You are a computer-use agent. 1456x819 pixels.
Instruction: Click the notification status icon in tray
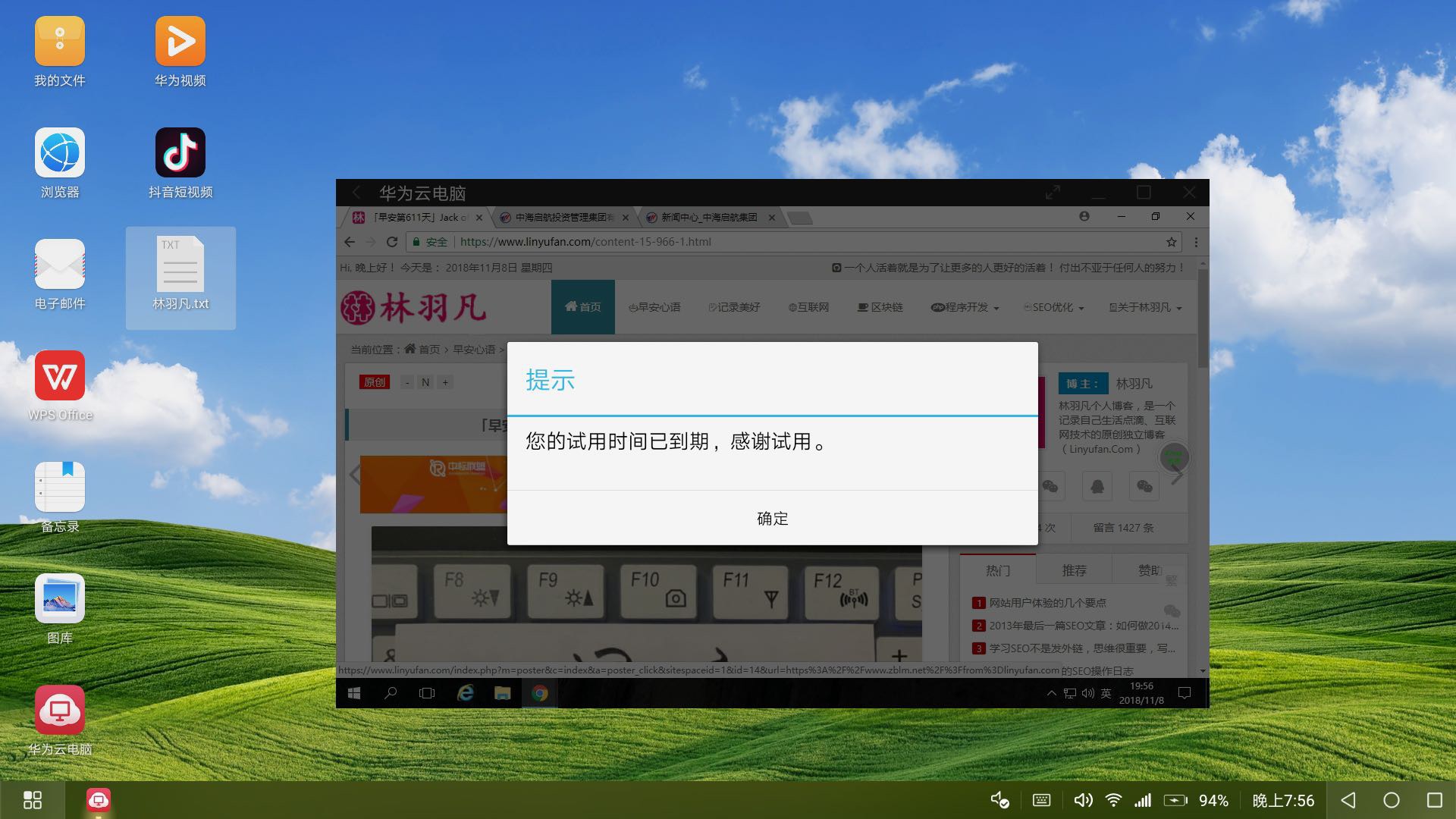999,800
